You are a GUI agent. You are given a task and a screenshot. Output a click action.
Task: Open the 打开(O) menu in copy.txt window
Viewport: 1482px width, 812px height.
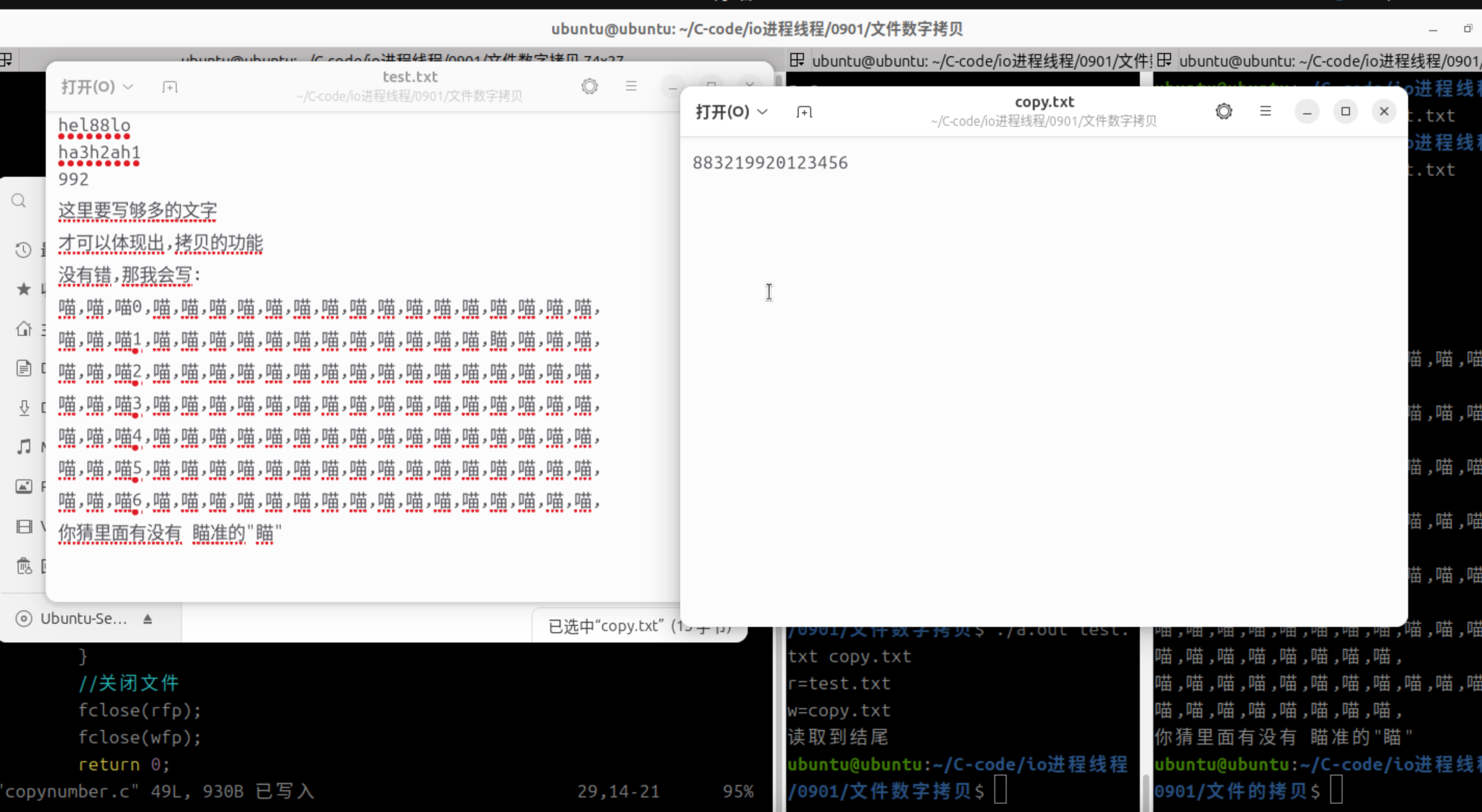click(x=731, y=112)
